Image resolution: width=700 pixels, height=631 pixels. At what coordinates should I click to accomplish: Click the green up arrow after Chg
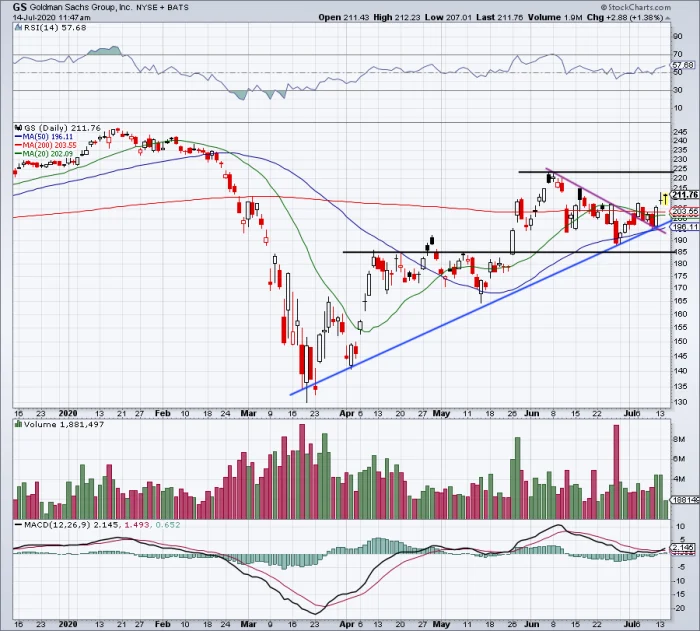pos(667,18)
